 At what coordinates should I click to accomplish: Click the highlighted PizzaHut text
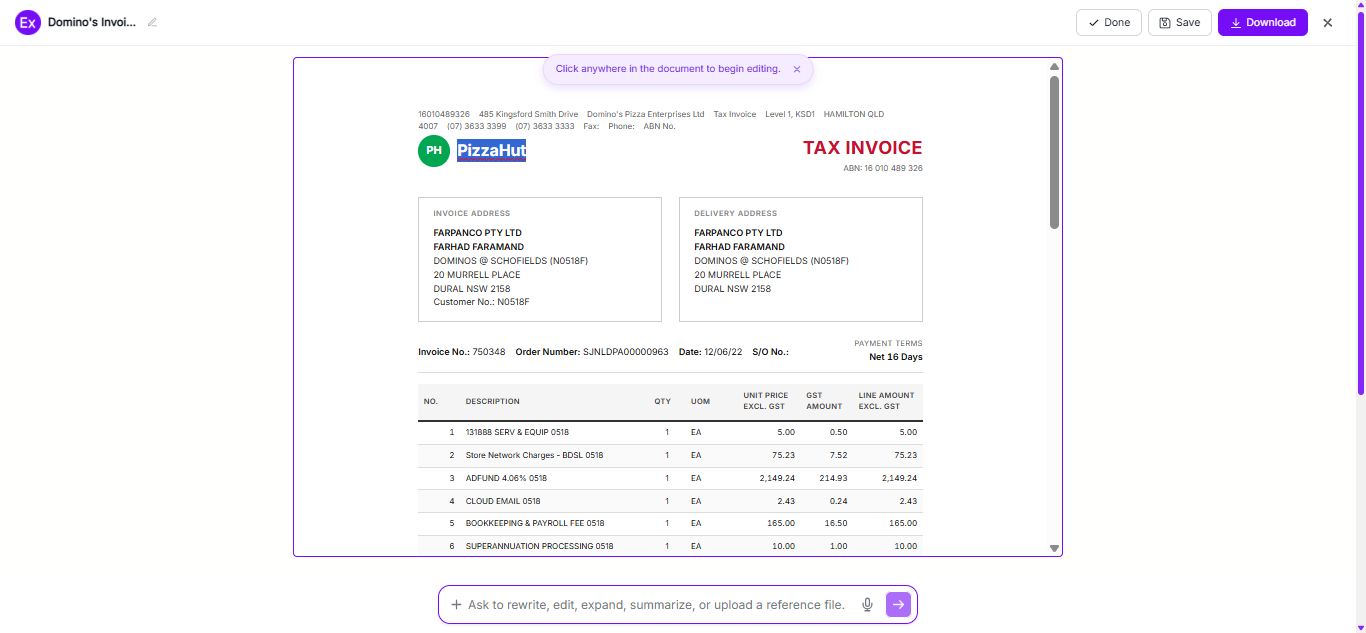(492, 151)
